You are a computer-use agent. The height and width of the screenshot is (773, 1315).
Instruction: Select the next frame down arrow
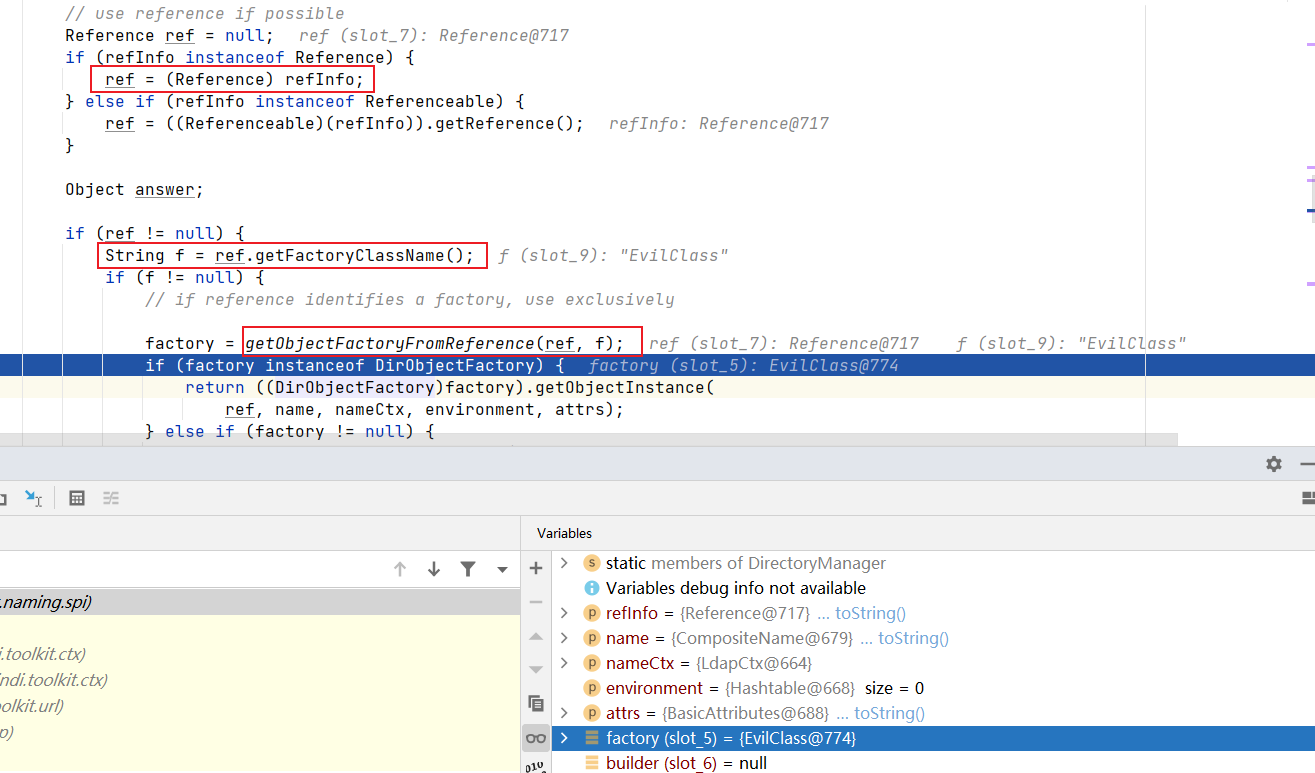point(434,569)
